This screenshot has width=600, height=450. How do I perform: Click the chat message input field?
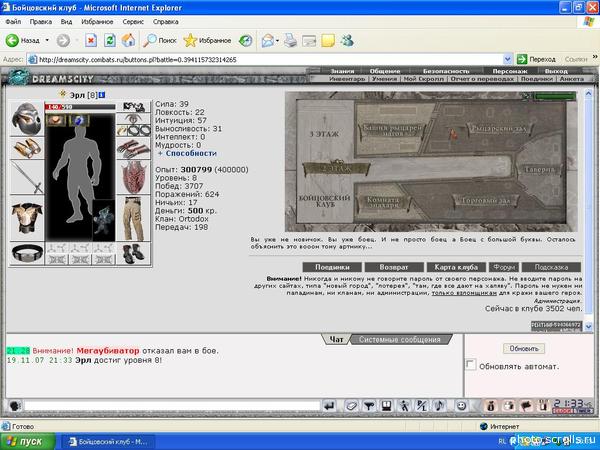click(171, 406)
